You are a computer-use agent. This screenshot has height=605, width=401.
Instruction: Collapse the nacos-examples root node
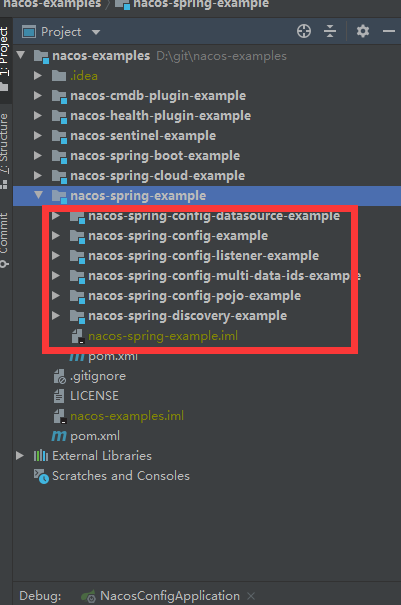pyautogui.click(x=21, y=55)
